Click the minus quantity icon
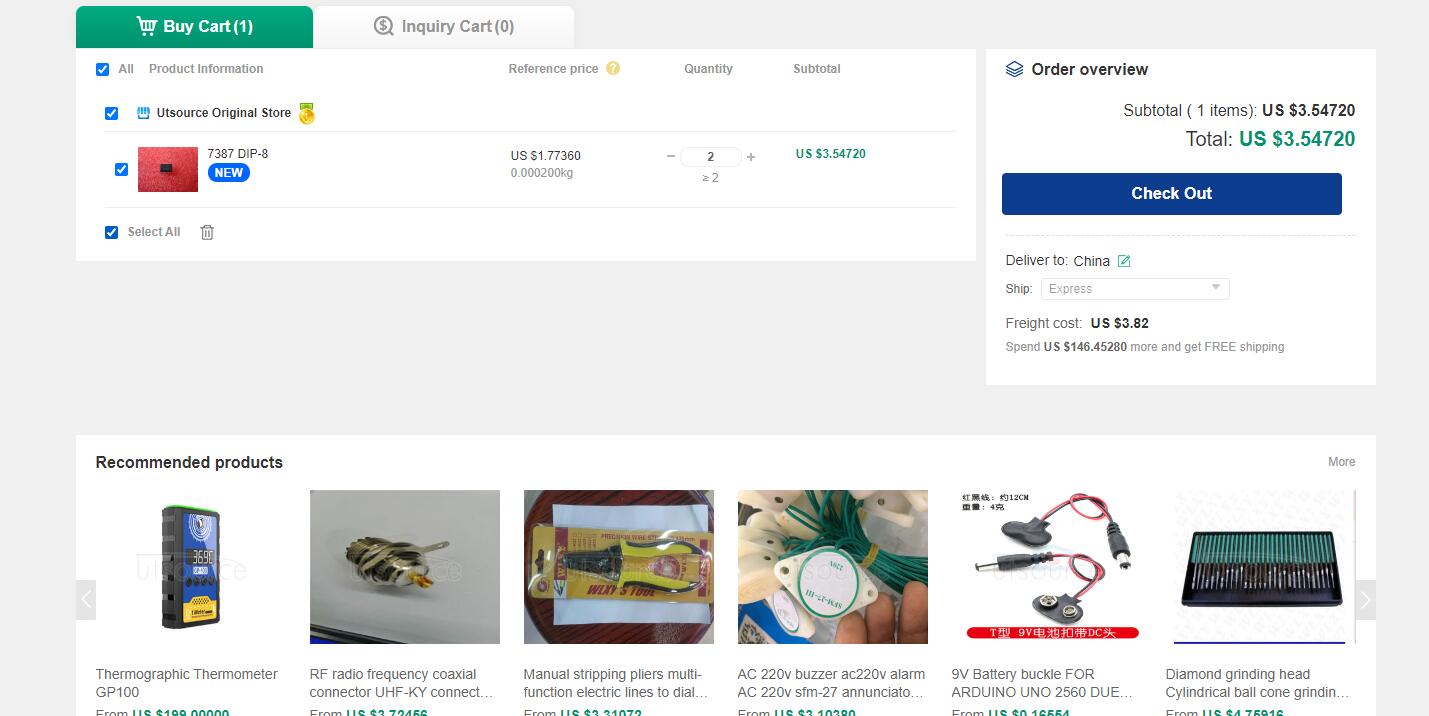Screen dimensions: 1429x716 [x=671, y=157]
